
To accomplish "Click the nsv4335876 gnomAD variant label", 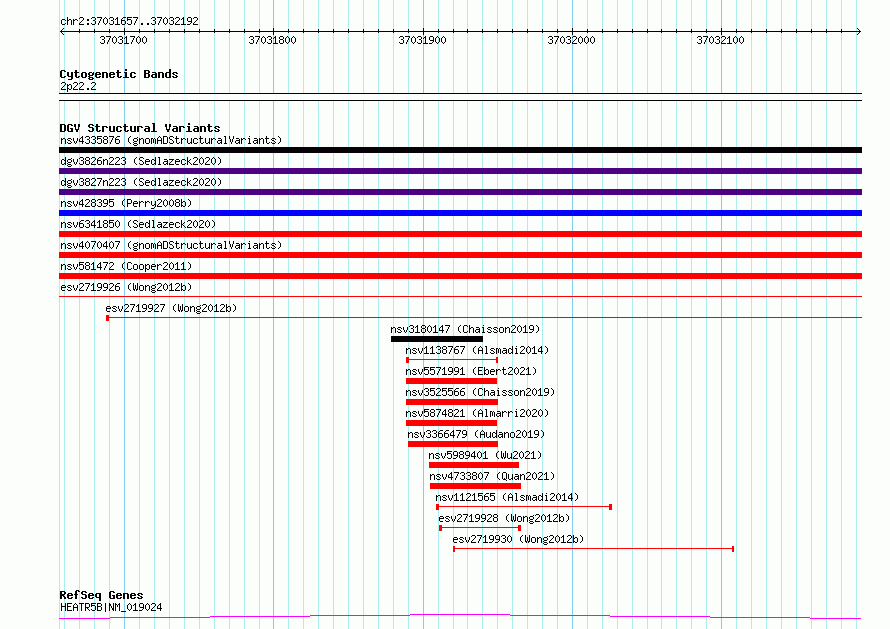I will tap(170, 140).
